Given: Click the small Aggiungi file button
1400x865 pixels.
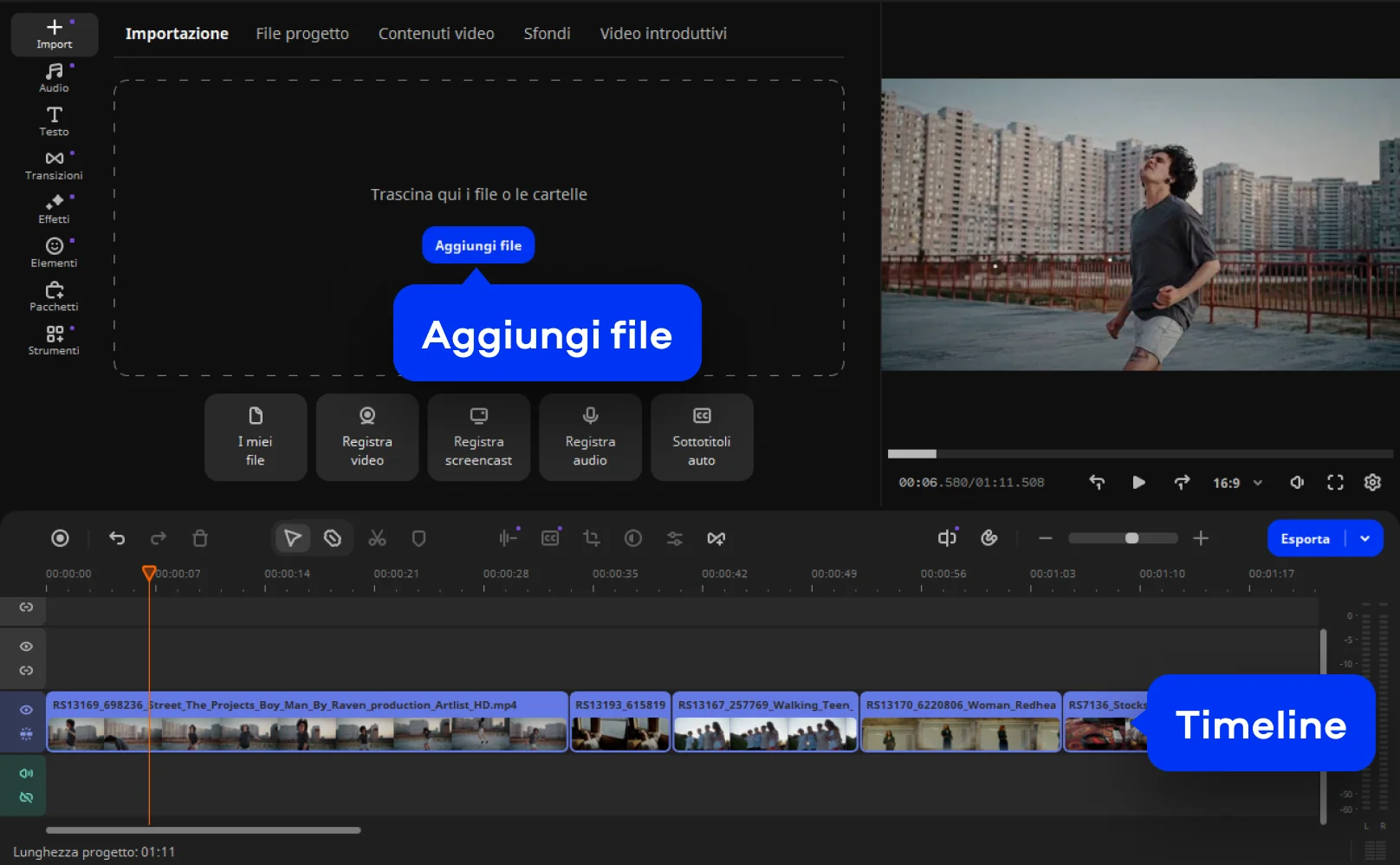Looking at the screenshot, I should (x=478, y=245).
